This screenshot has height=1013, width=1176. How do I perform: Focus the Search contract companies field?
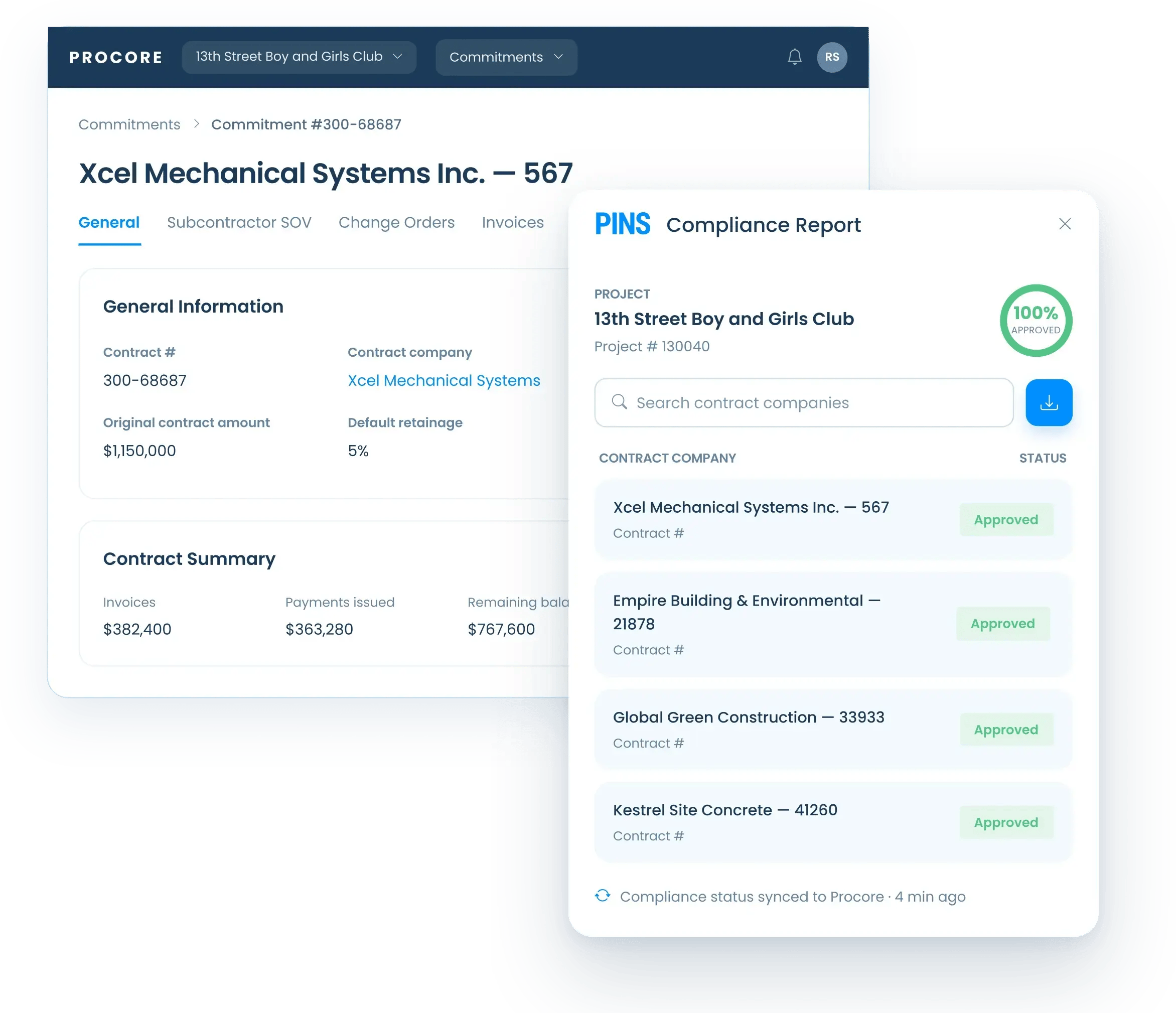(x=803, y=402)
